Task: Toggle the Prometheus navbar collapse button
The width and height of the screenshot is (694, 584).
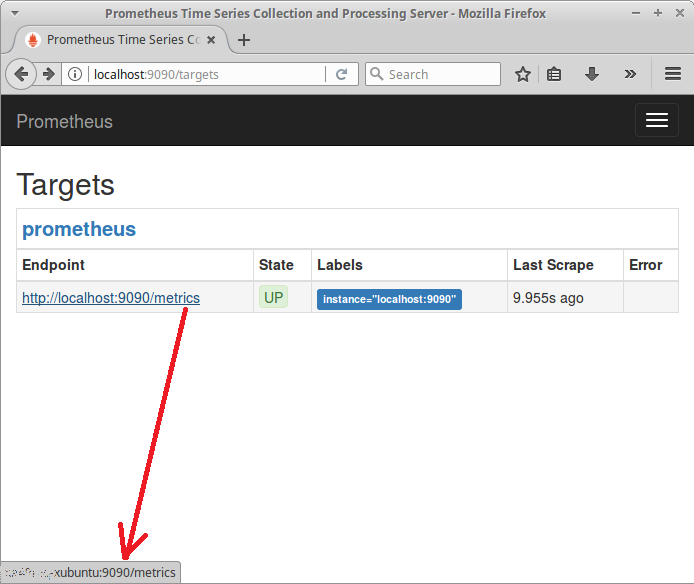Action: 657,120
